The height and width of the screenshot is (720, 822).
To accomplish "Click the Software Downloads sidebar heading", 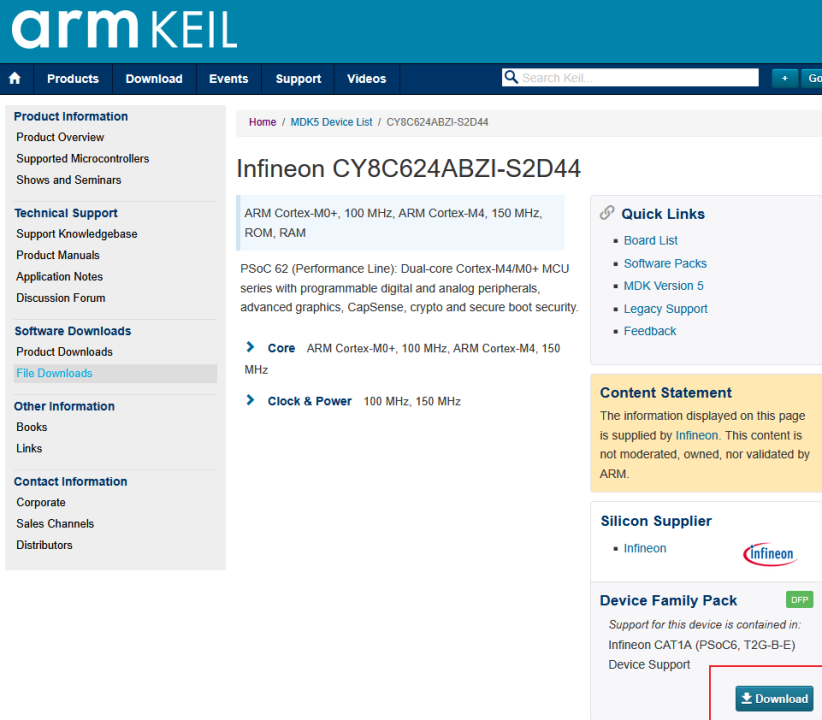I will pos(72,331).
